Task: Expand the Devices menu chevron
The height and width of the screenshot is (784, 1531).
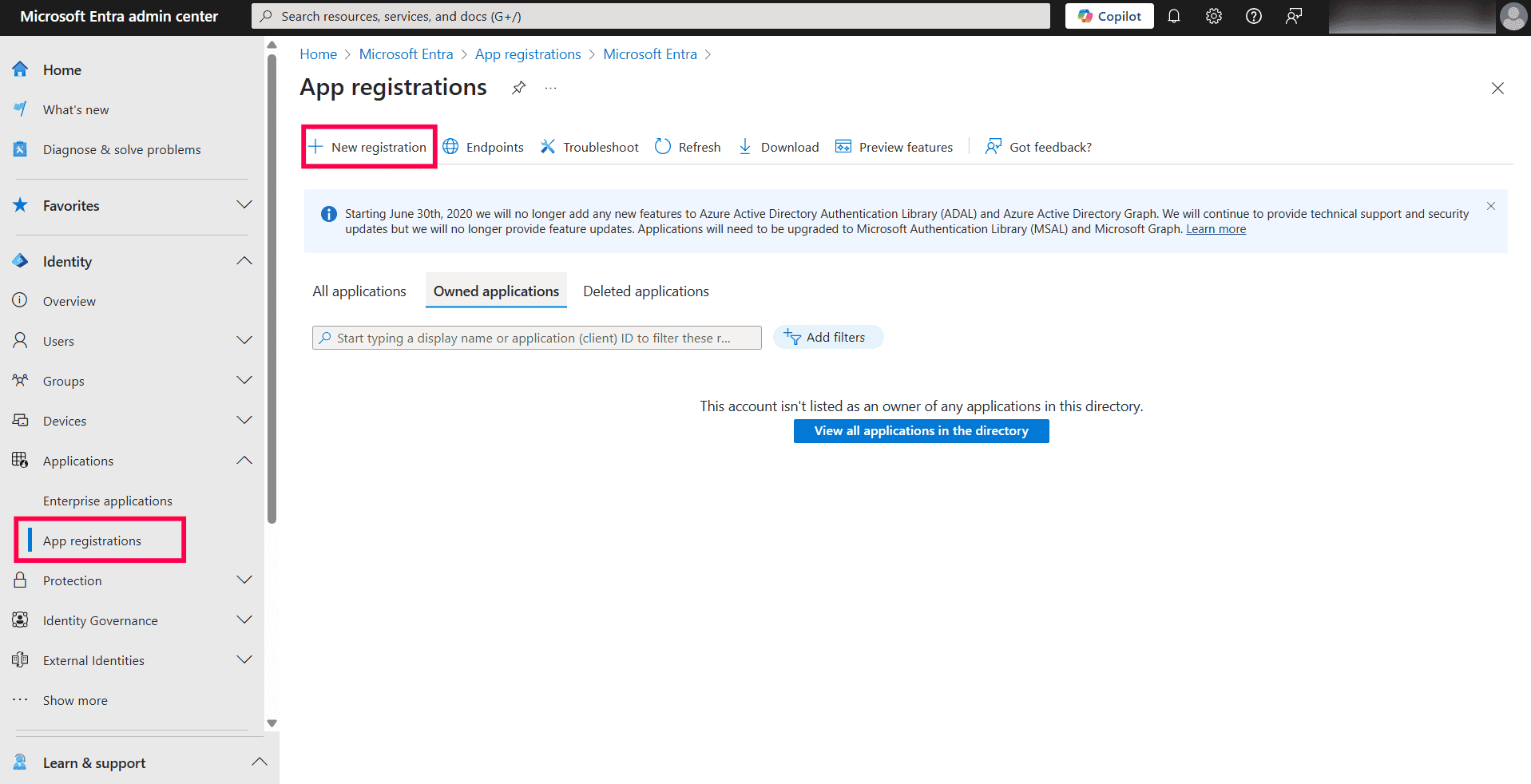Action: [x=244, y=421]
